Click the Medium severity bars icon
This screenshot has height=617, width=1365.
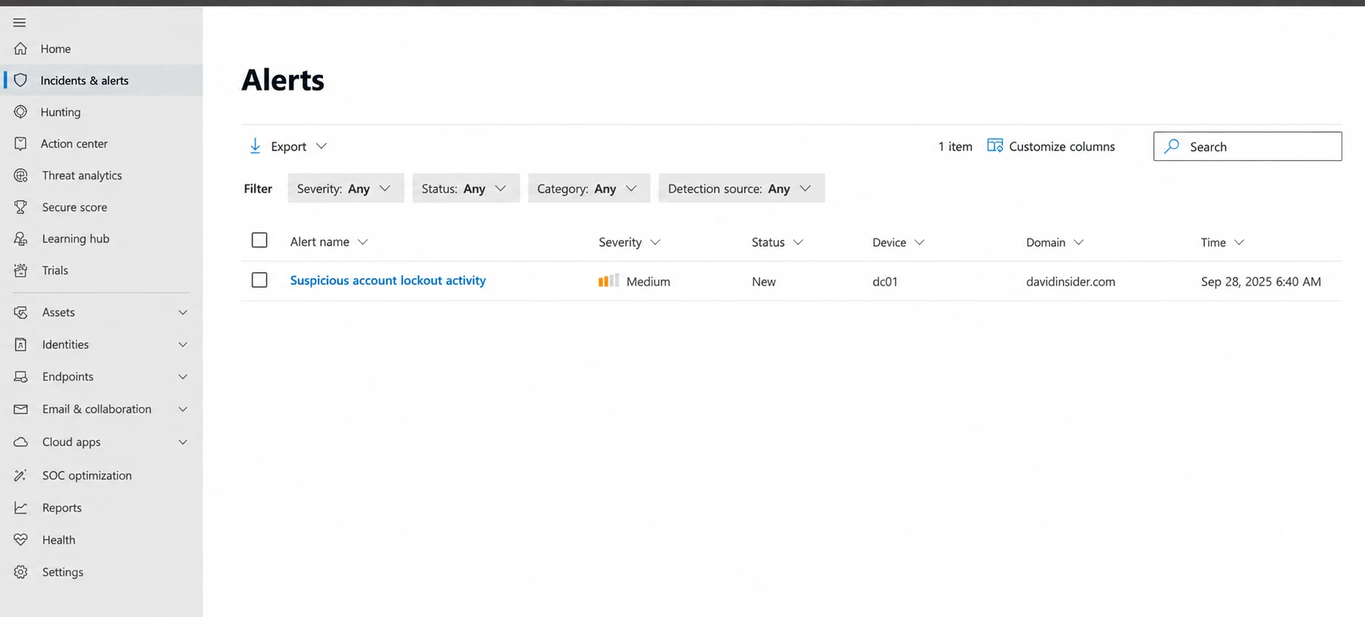609,281
